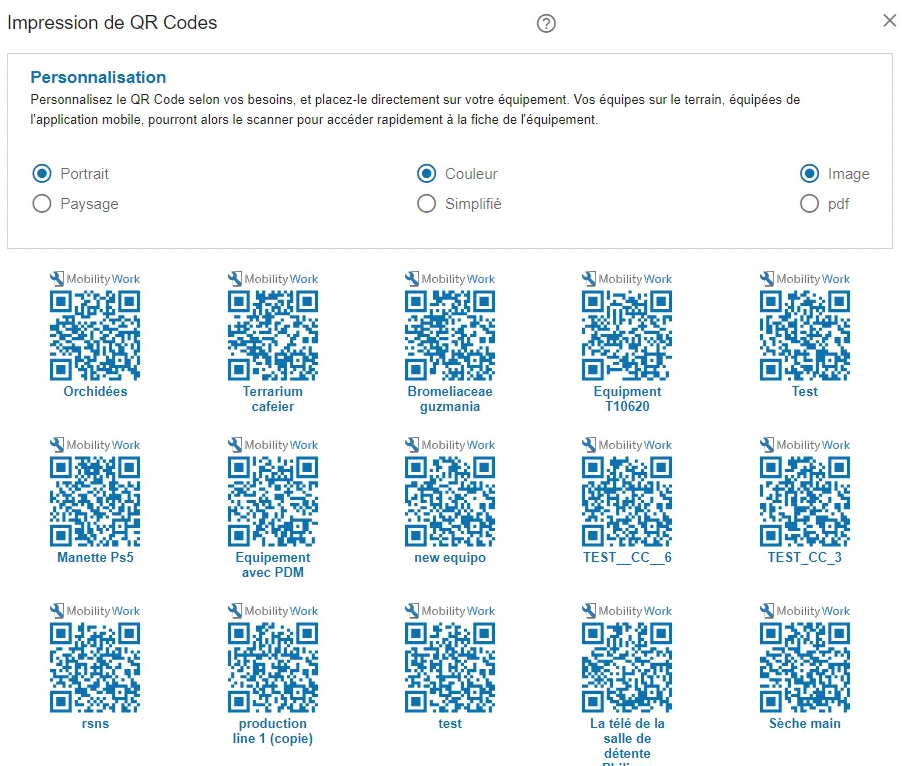Select the Bromeliaceae guzmania label
This screenshot has height=766, width=902.
pos(450,399)
